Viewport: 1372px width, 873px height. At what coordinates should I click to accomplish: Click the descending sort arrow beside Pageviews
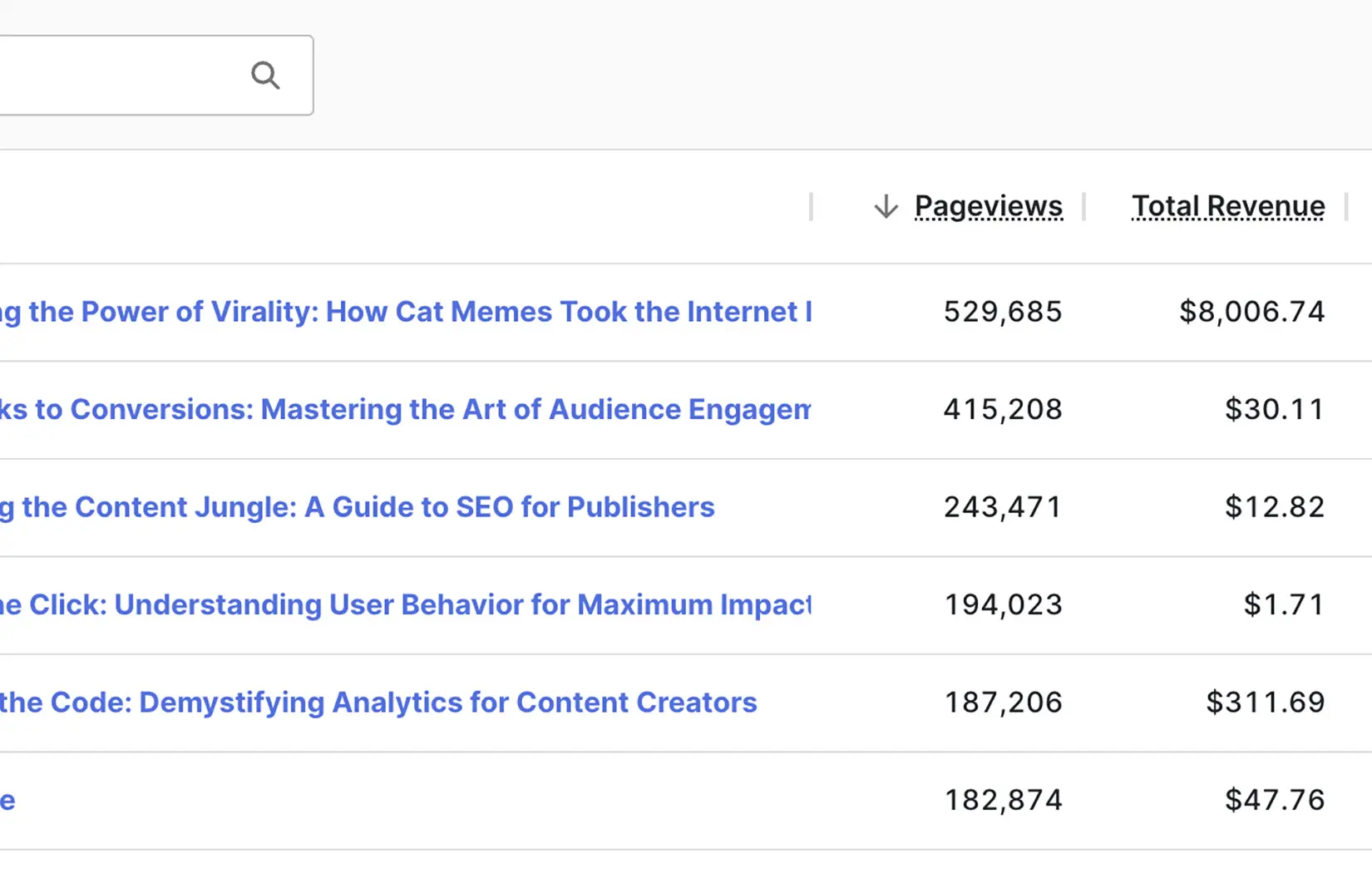[x=886, y=206]
